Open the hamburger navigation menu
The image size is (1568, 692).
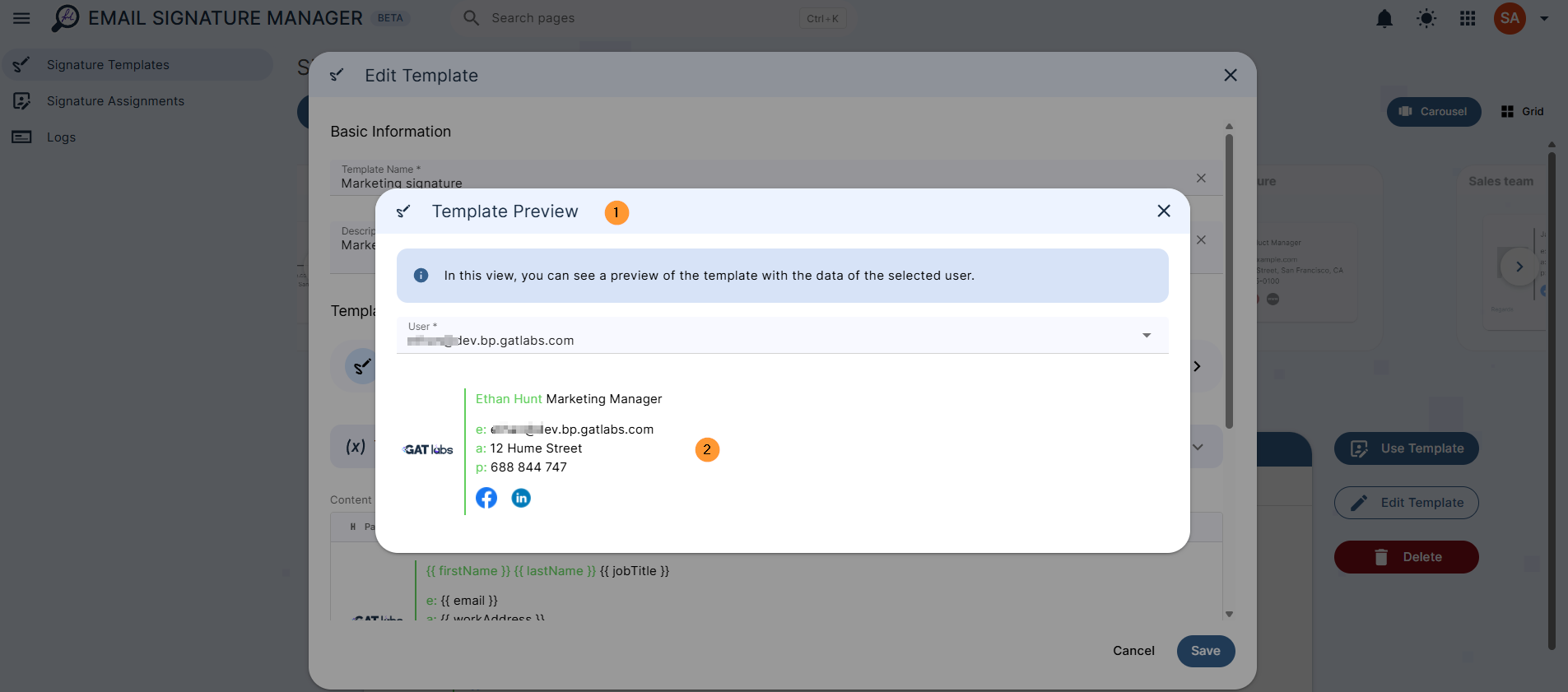(21, 18)
